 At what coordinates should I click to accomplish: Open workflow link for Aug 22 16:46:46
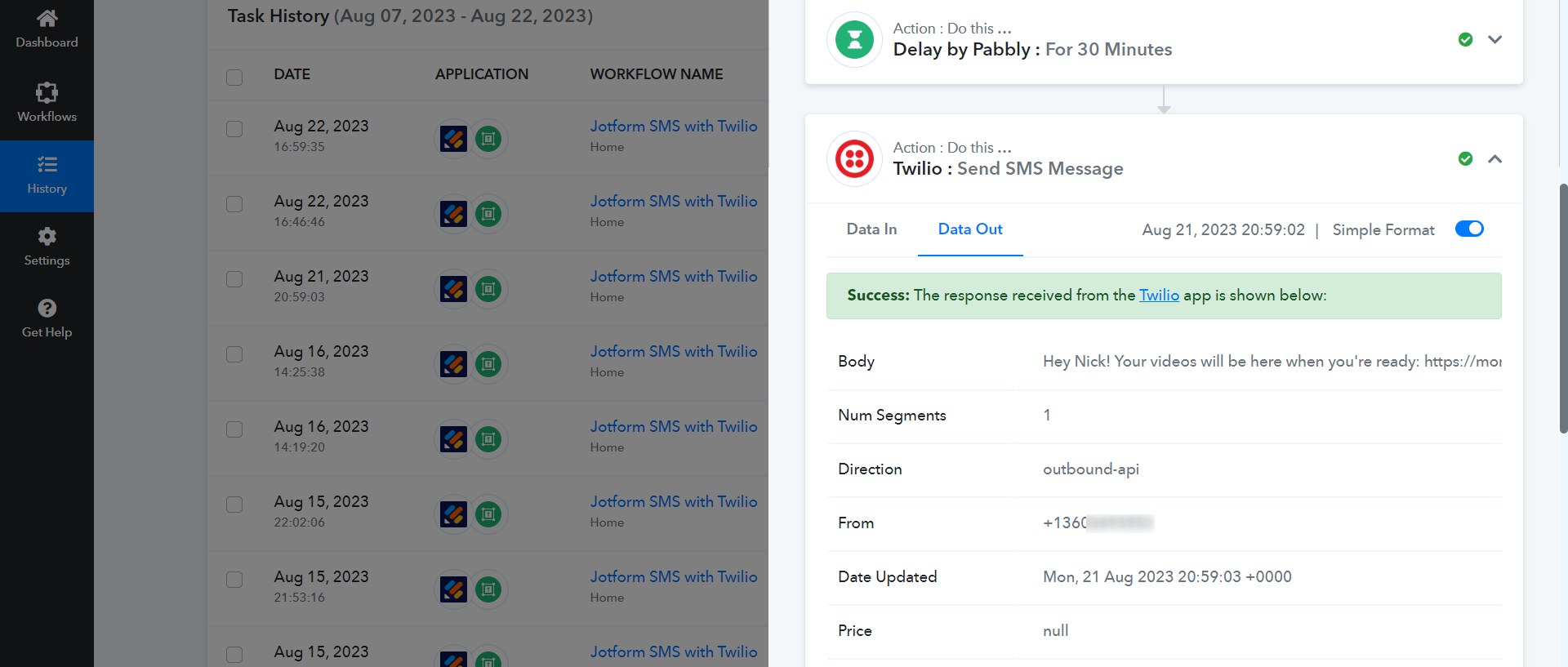pyautogui.click(x=674, y=201)
